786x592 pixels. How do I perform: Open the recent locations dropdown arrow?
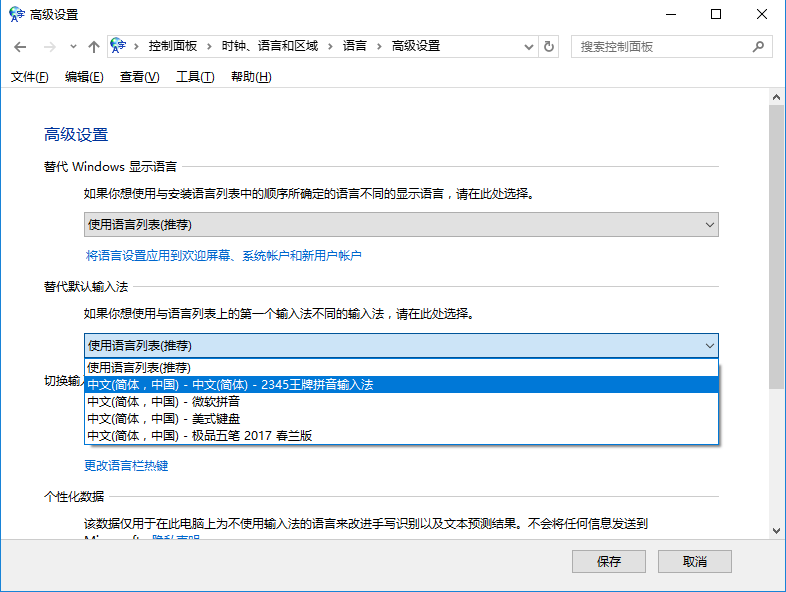click(73, 47)
